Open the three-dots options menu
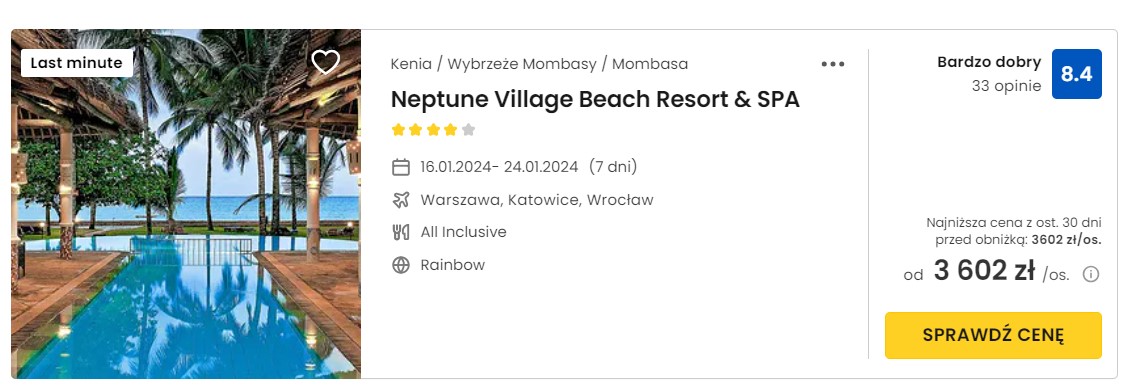This screenshot has height=392, width=1133. (x=832, y=64)
